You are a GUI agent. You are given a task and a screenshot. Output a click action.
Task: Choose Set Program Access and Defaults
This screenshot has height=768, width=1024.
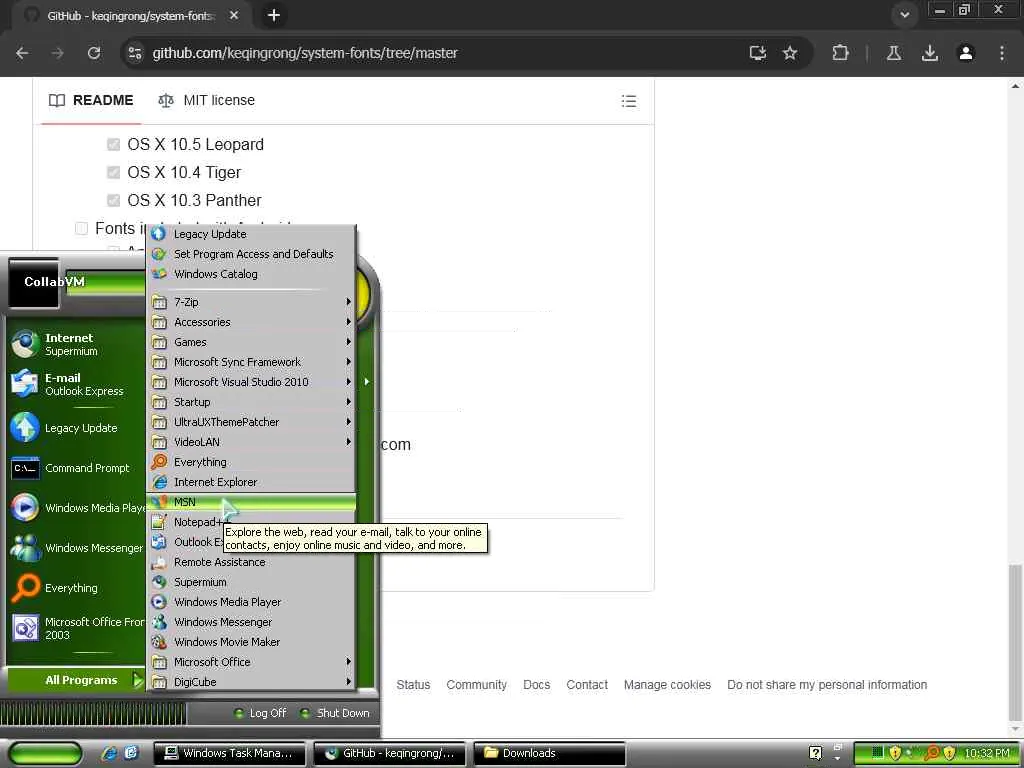(x=251, y=254)
